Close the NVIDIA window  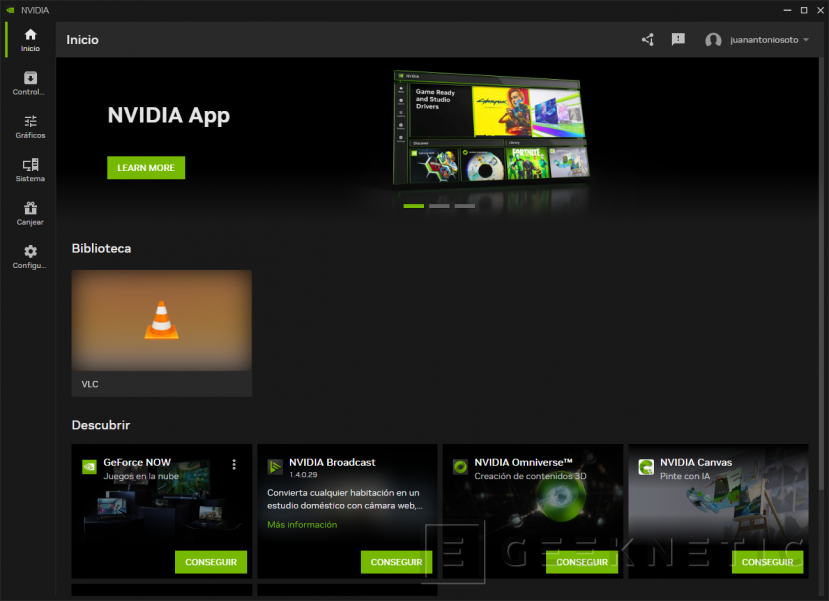(820, 10)
